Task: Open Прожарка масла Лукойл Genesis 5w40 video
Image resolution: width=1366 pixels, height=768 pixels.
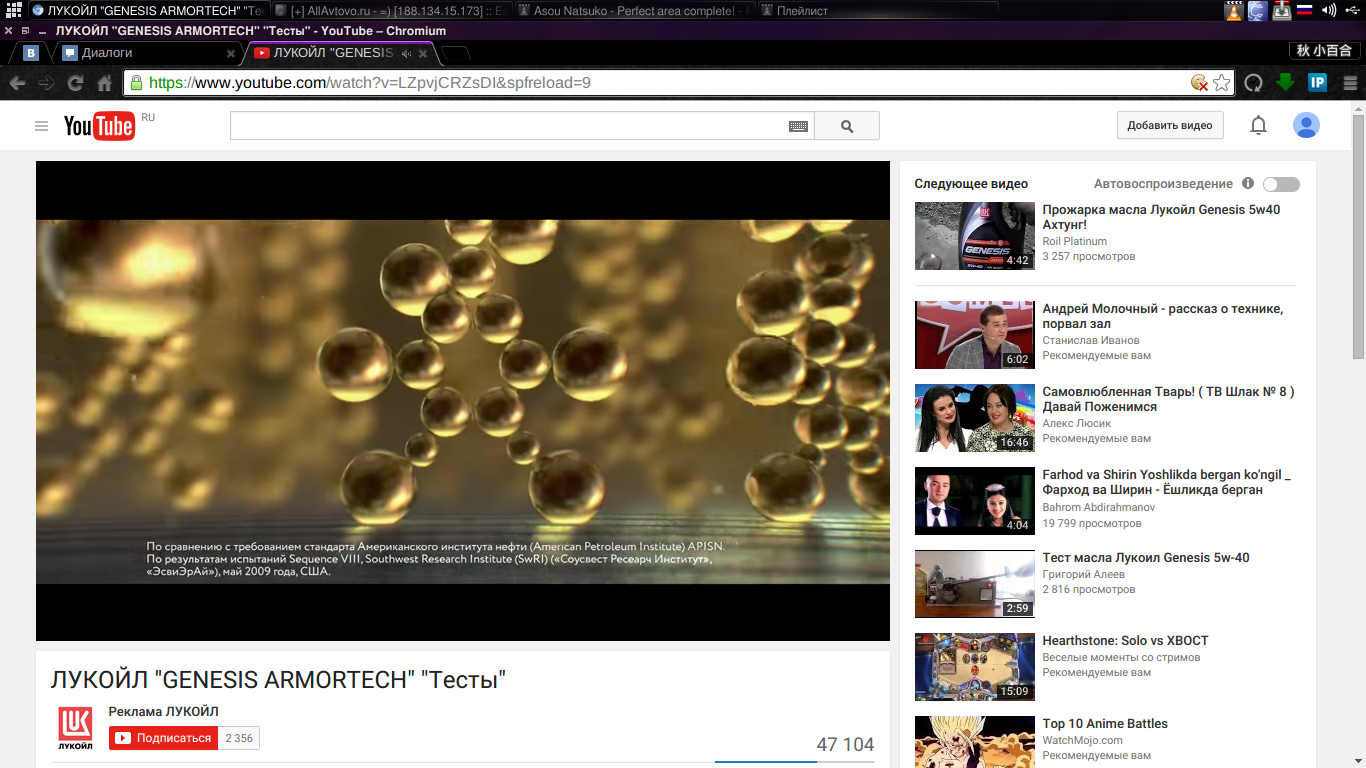Action: coord(1161,217)
